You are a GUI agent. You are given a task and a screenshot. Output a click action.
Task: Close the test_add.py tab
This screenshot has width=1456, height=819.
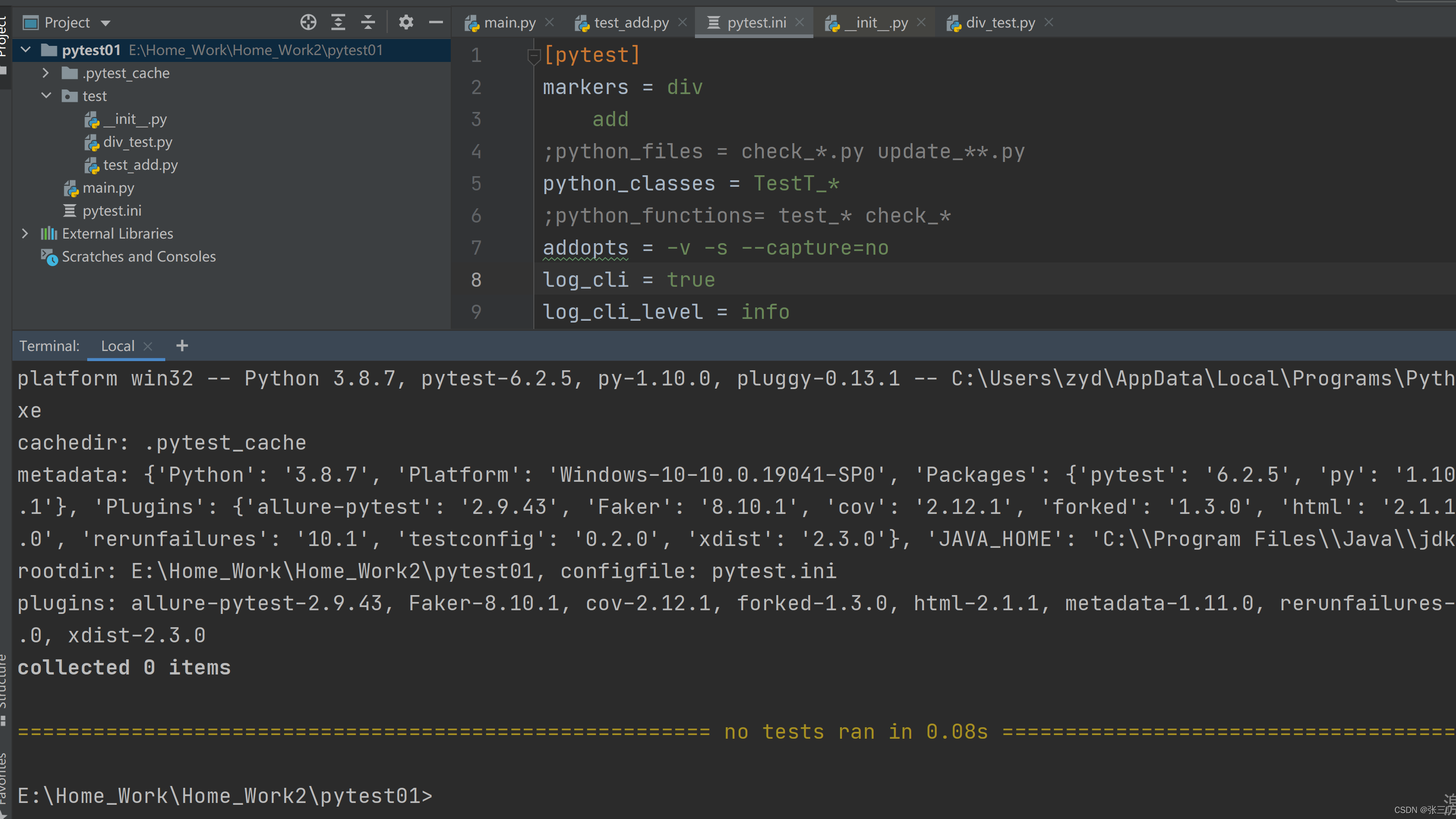pyautogui.click(x=683, y=22)
